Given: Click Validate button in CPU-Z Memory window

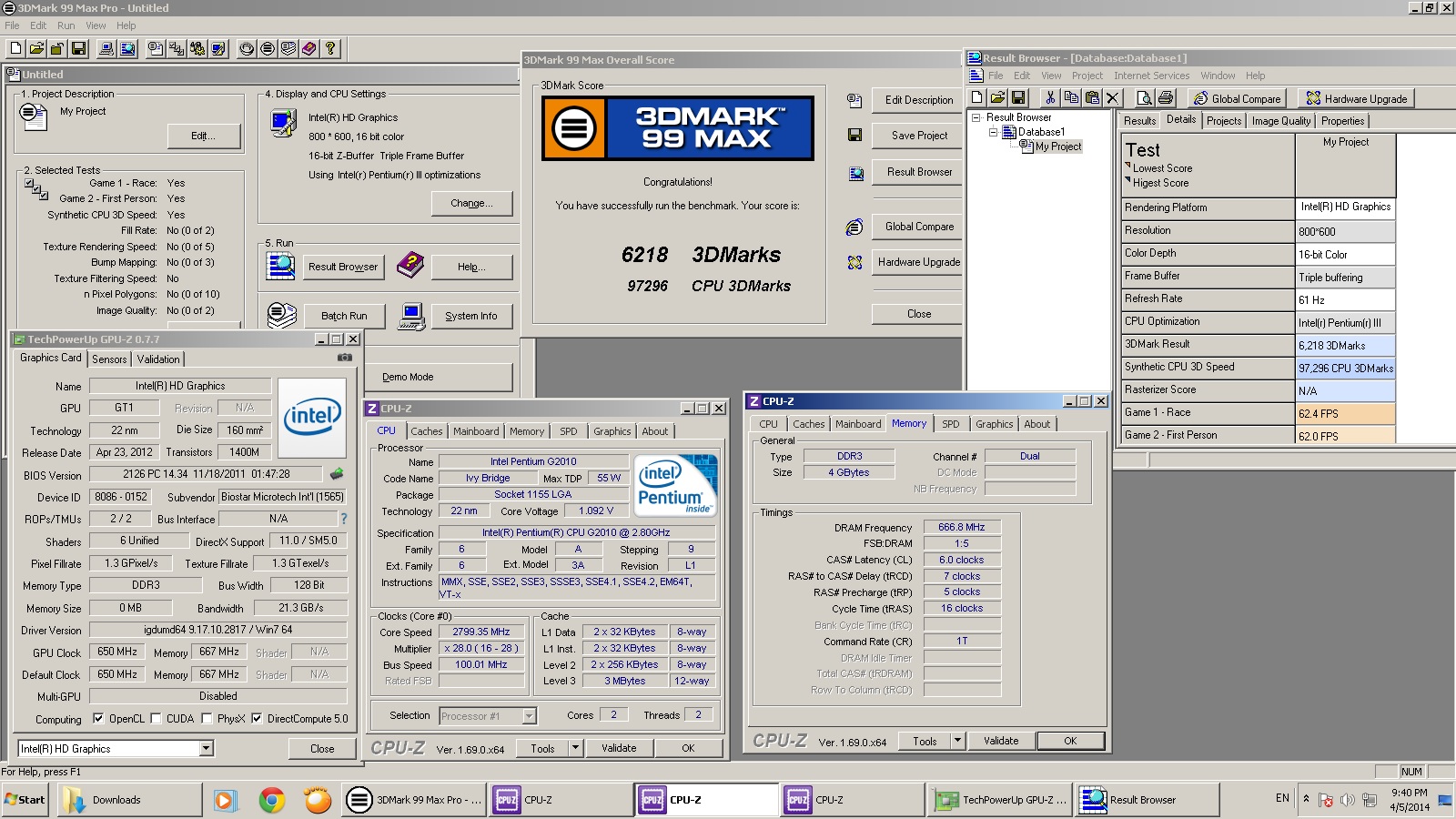Looking at the screenshot, I should (x=1001, y=741).
